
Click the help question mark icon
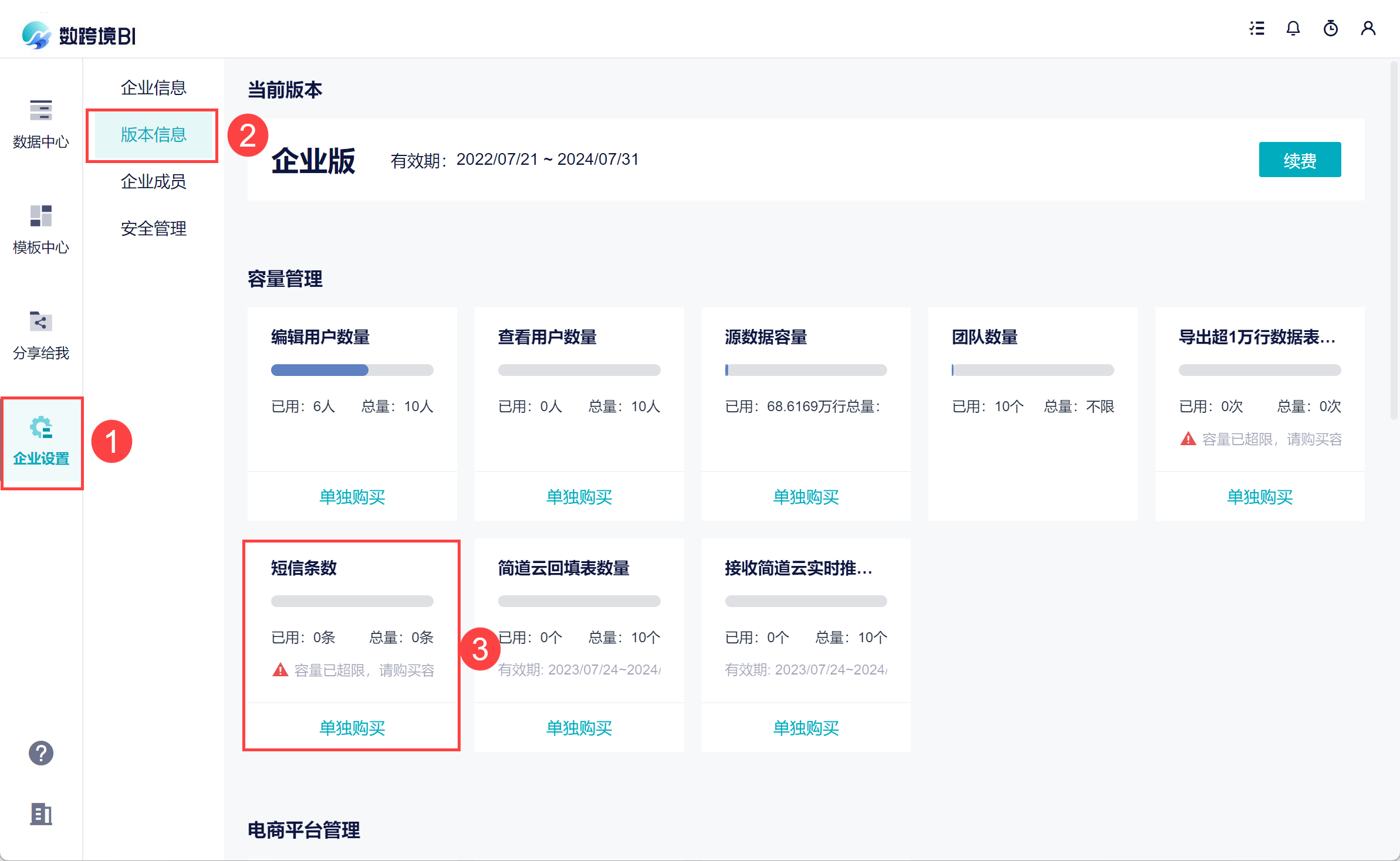coord(41,753)
